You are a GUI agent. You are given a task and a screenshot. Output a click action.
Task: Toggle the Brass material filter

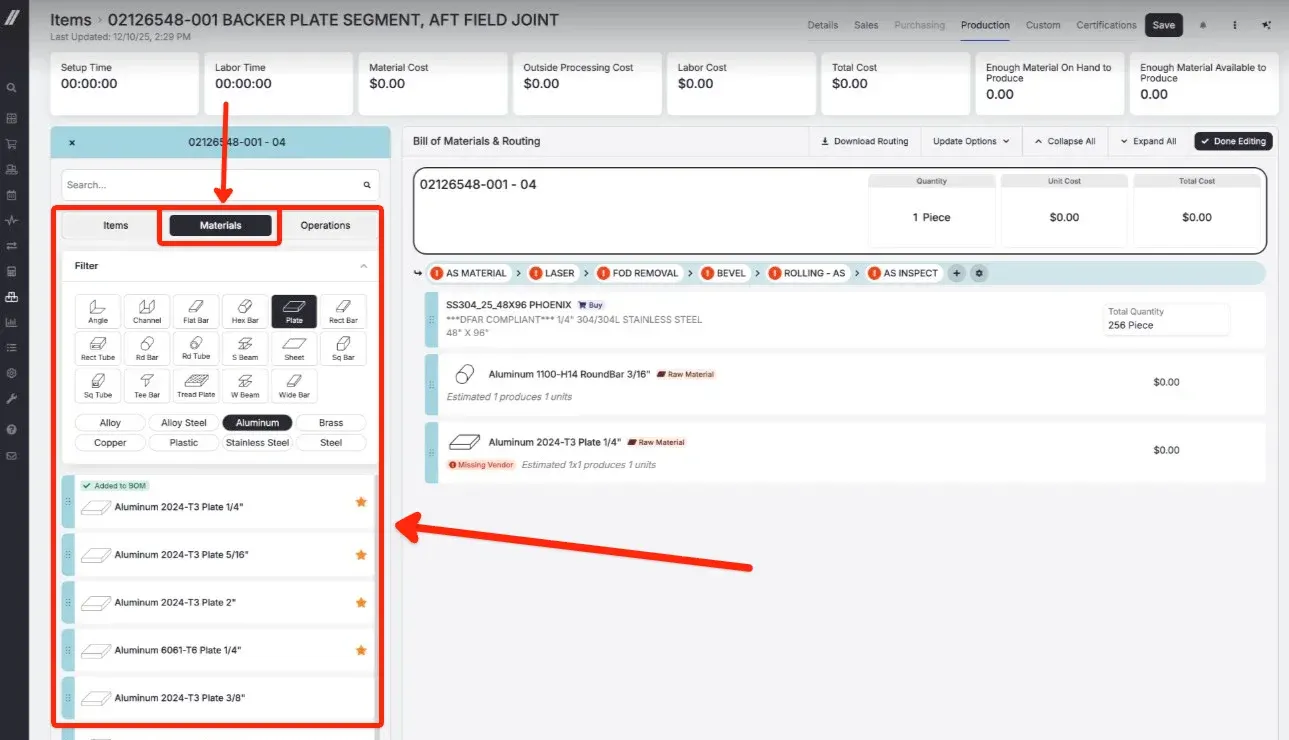(x=330, y=422)
